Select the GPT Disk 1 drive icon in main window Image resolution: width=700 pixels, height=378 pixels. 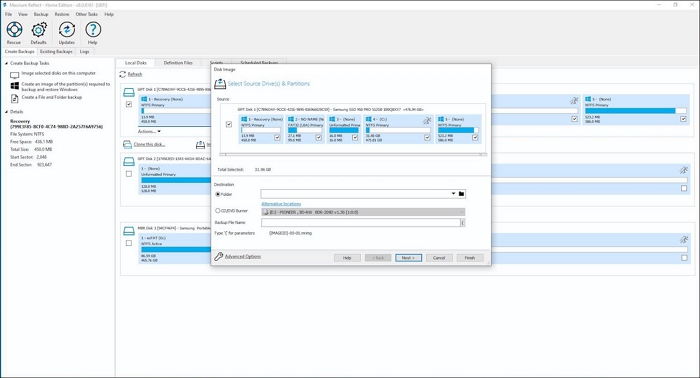click(x=129, y=92)
